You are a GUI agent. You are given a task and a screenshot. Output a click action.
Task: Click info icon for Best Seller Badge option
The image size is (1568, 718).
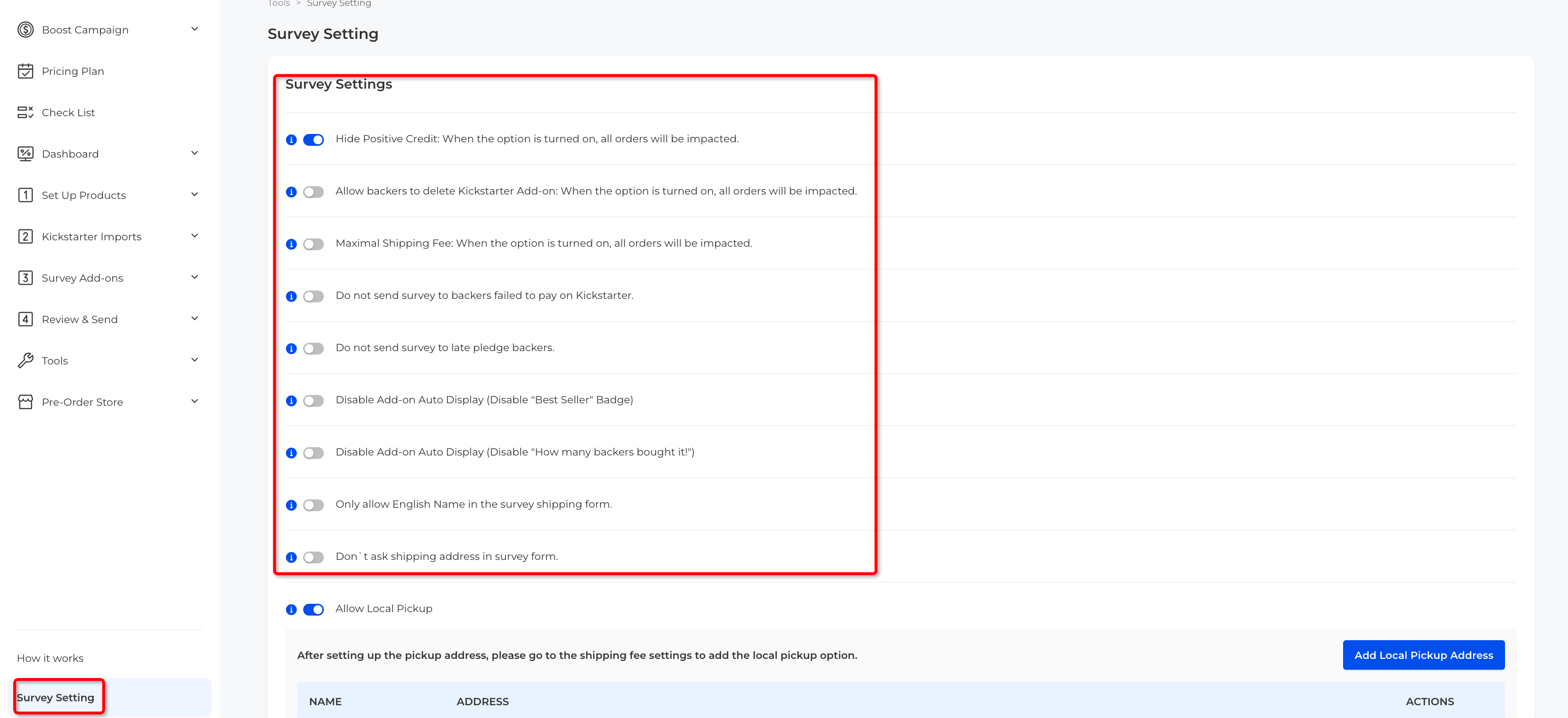291,401
